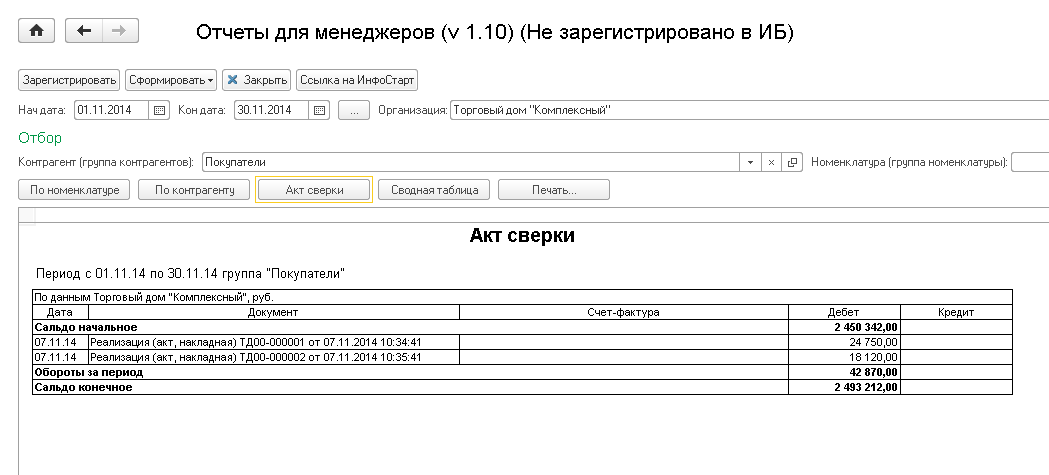Focus the Нач дата input field
Image resolution: width=1049 pixels, height=475 pixels.
point(112,110)
